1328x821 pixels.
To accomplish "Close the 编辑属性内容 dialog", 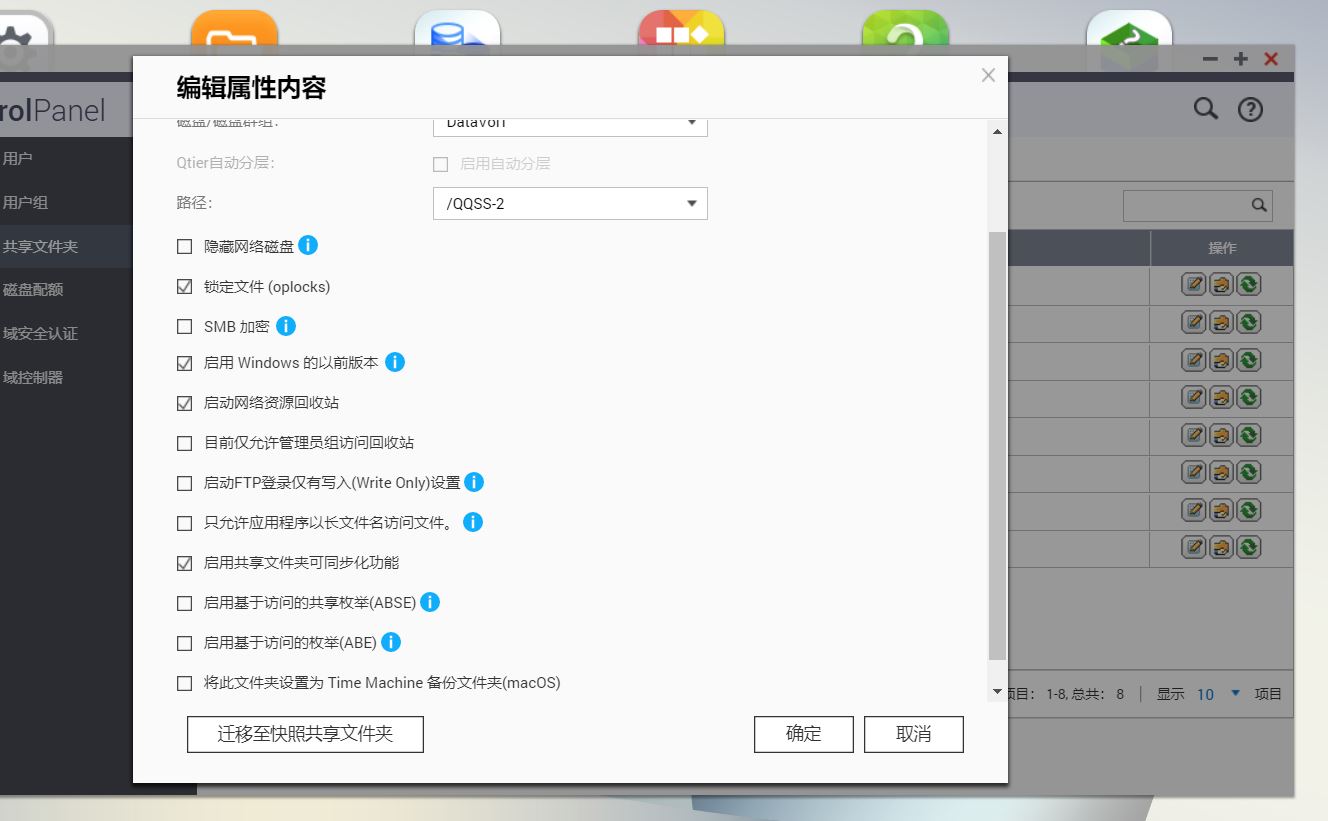I will [x=988, y=75].
